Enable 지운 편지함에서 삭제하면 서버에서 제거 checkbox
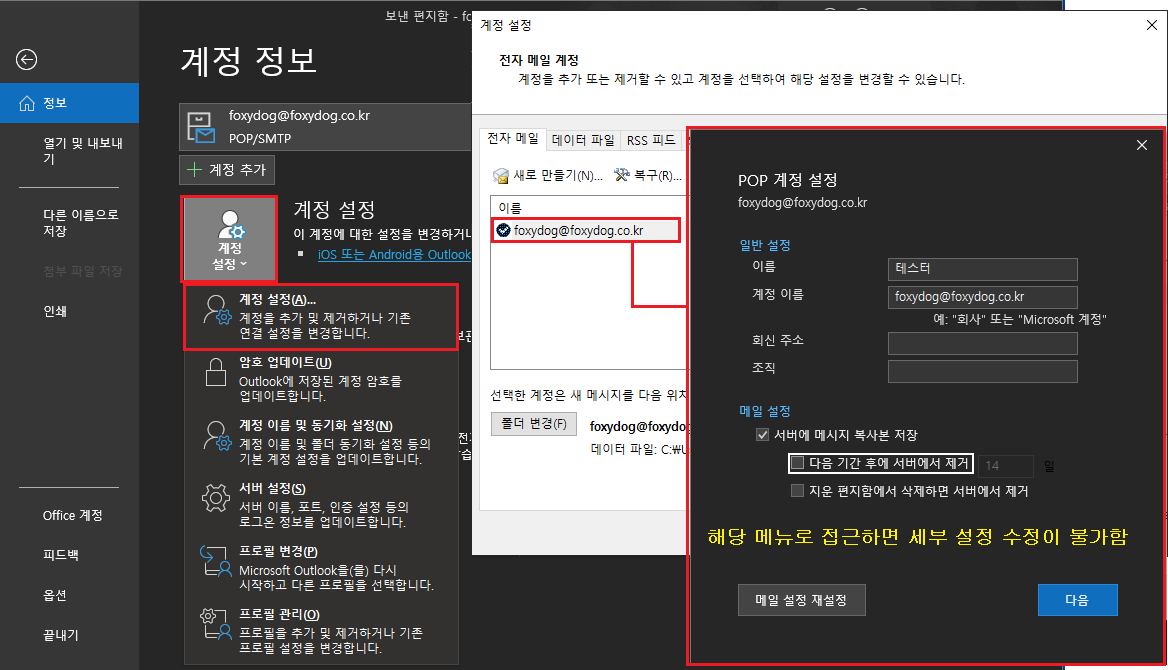The height and width of the screenshot is (670, 1168). click(797, 490)
